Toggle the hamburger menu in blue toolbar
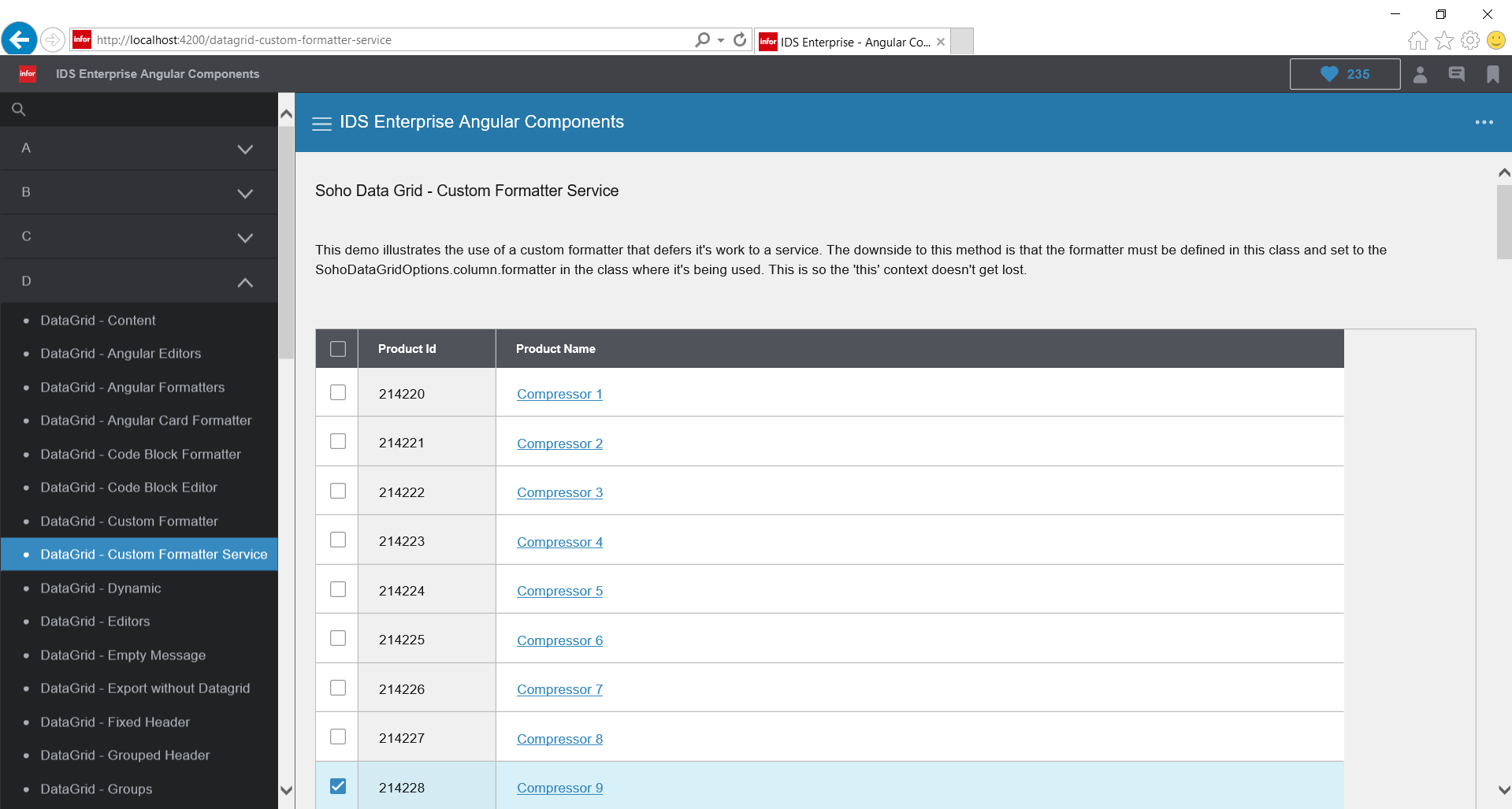The height and width of the screenshot is (809, 1512). click(x=321, y=124)
